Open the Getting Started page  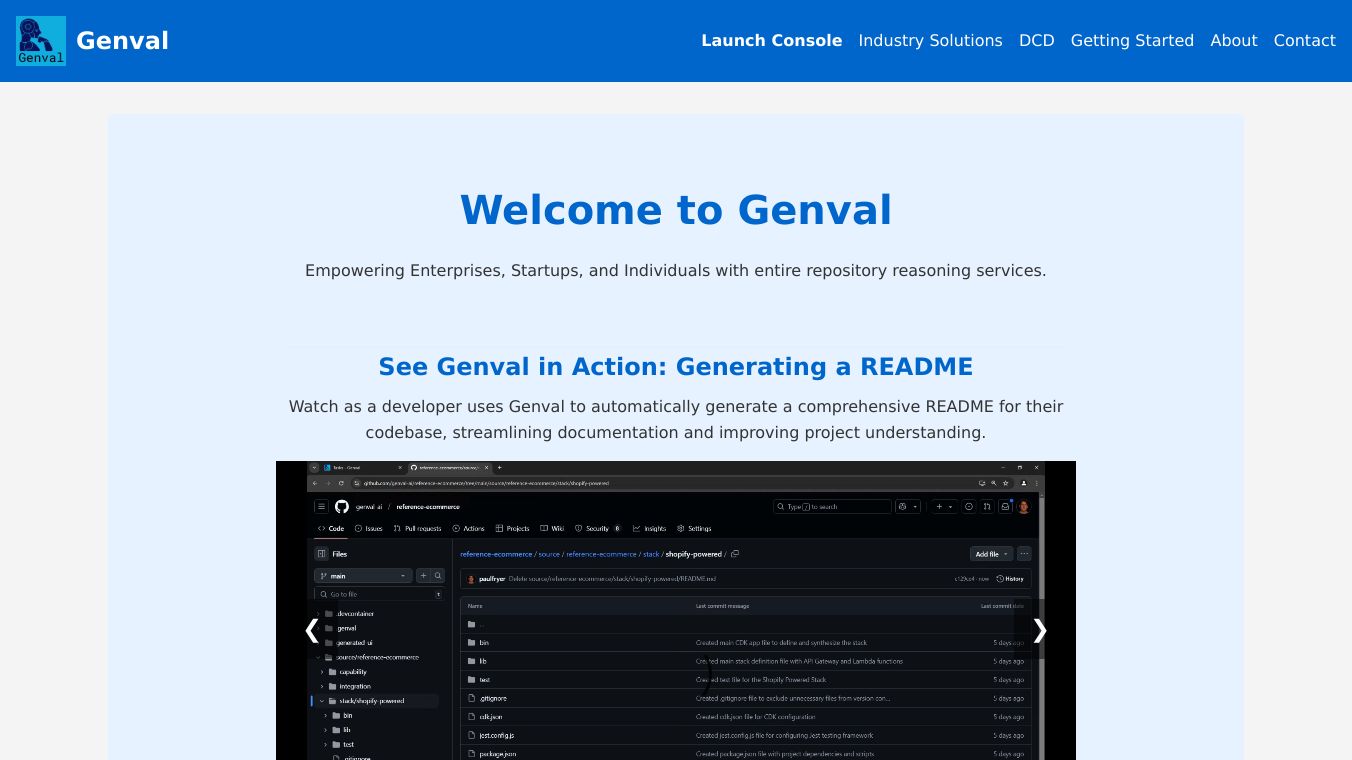point(1132,41)
